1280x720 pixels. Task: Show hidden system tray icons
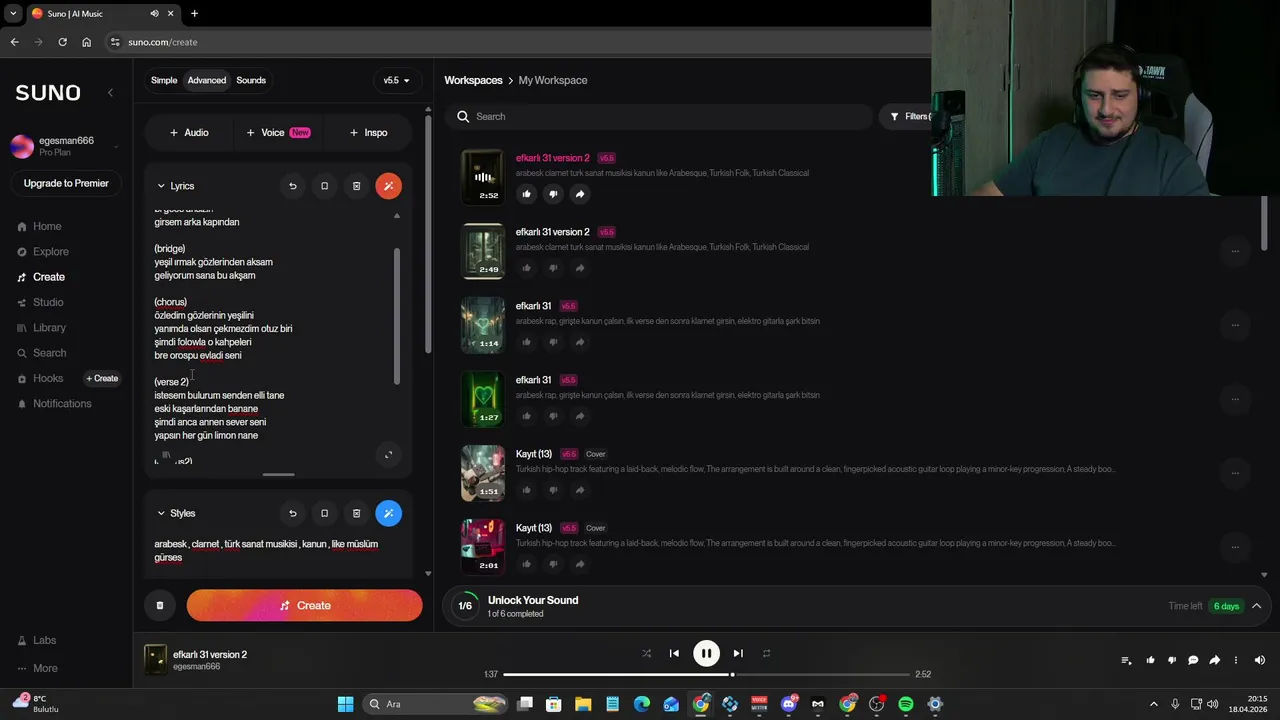pyautogui.click(x=1153, y=704)
